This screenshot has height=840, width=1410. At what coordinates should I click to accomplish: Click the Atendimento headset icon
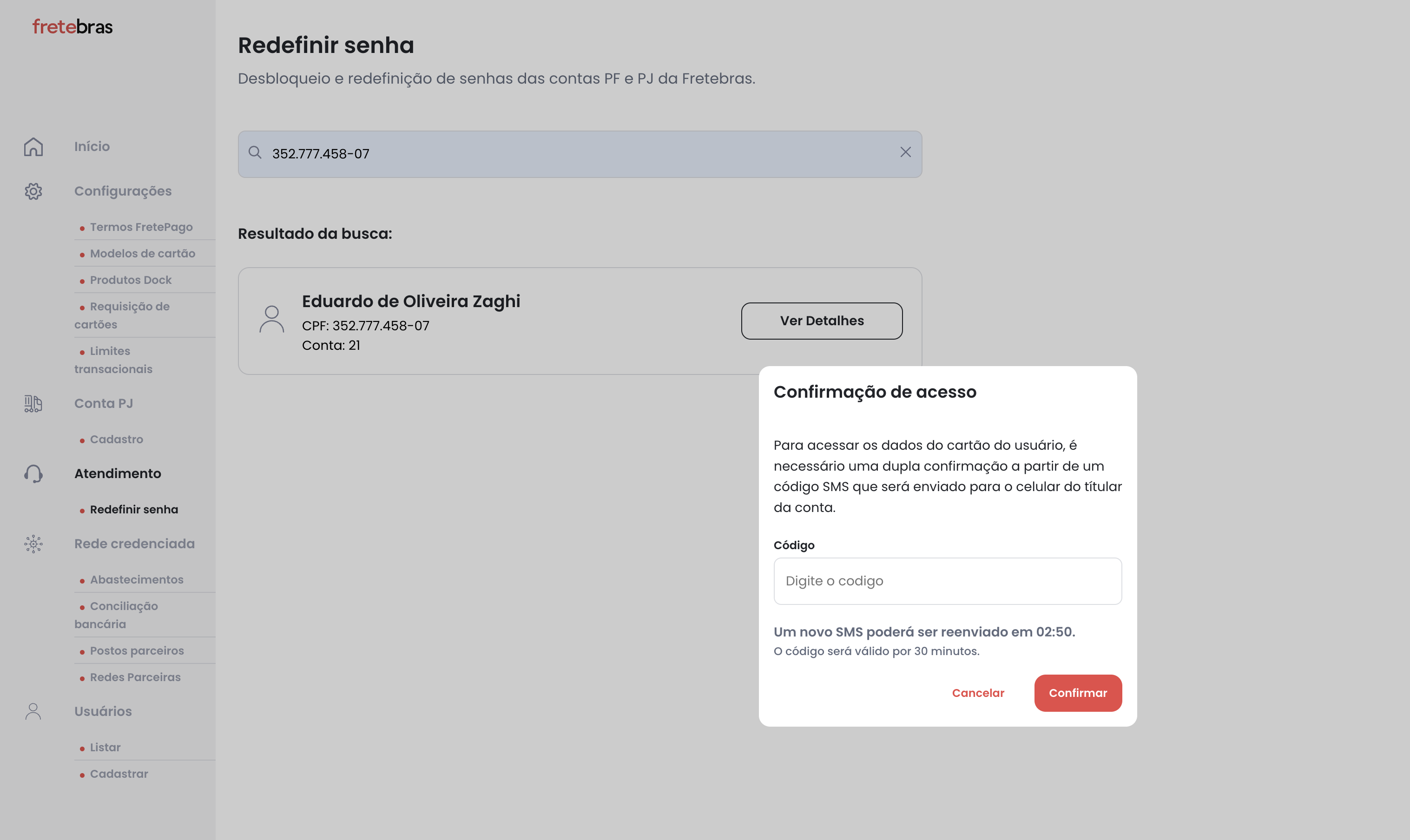tap(33, 474)
